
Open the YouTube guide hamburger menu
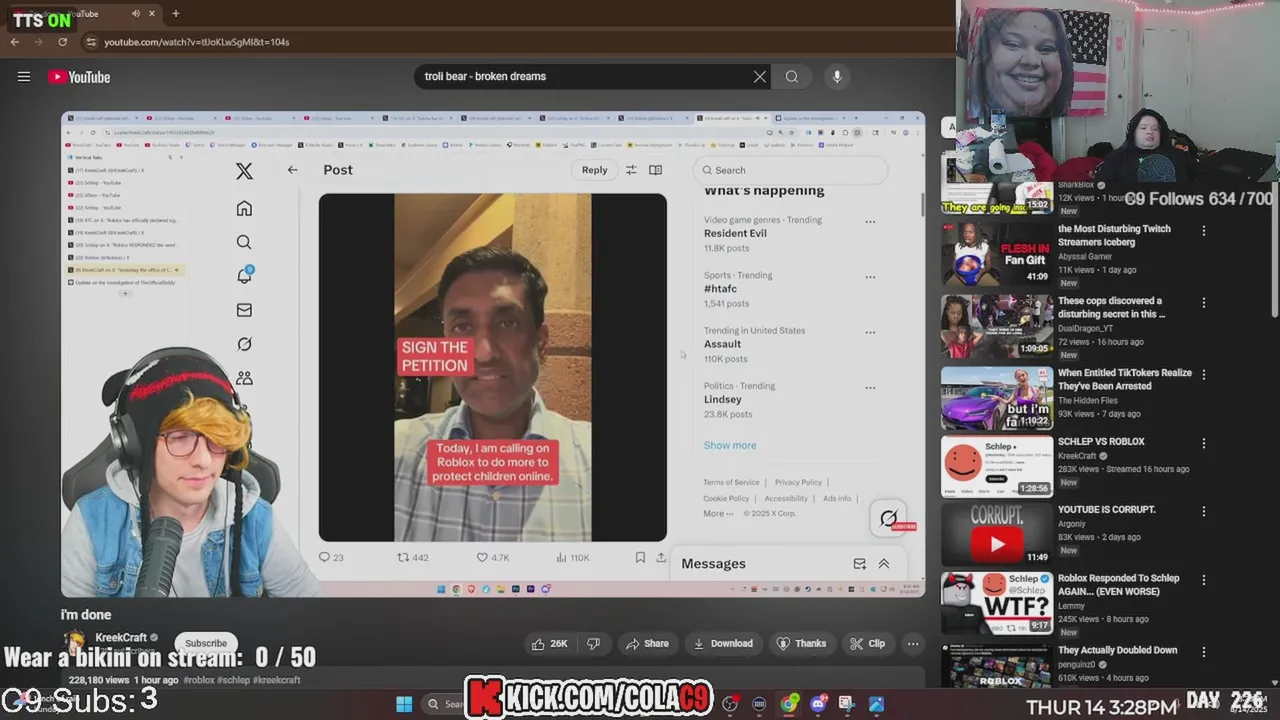click(x=24, y=77)
